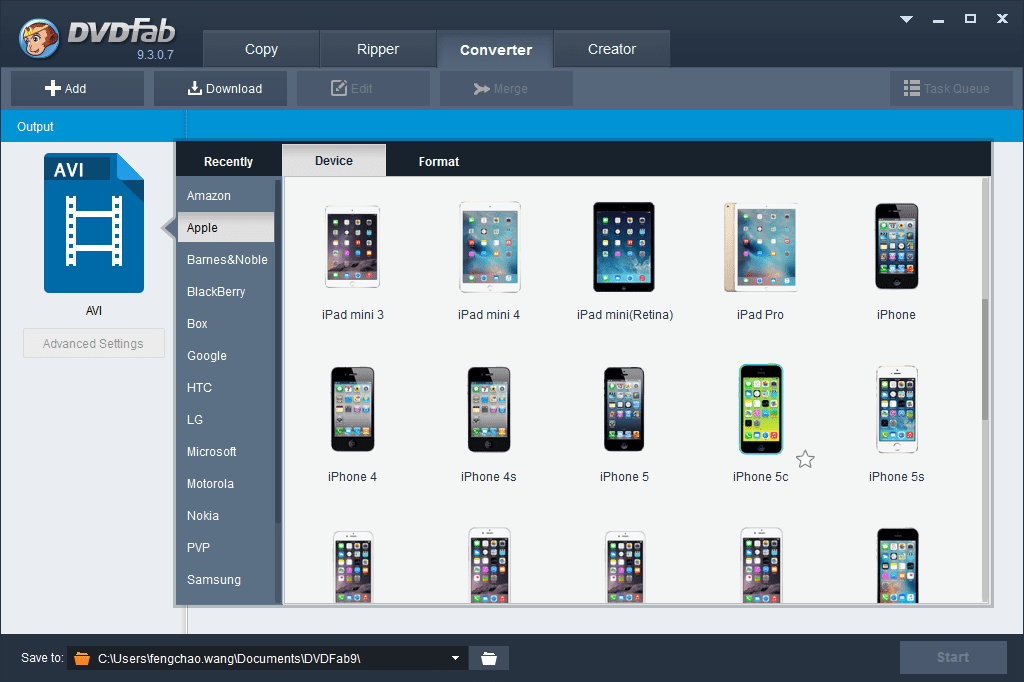1024x682 pixels.
Task: Select Box in the brand list
Action: [226, 323]
